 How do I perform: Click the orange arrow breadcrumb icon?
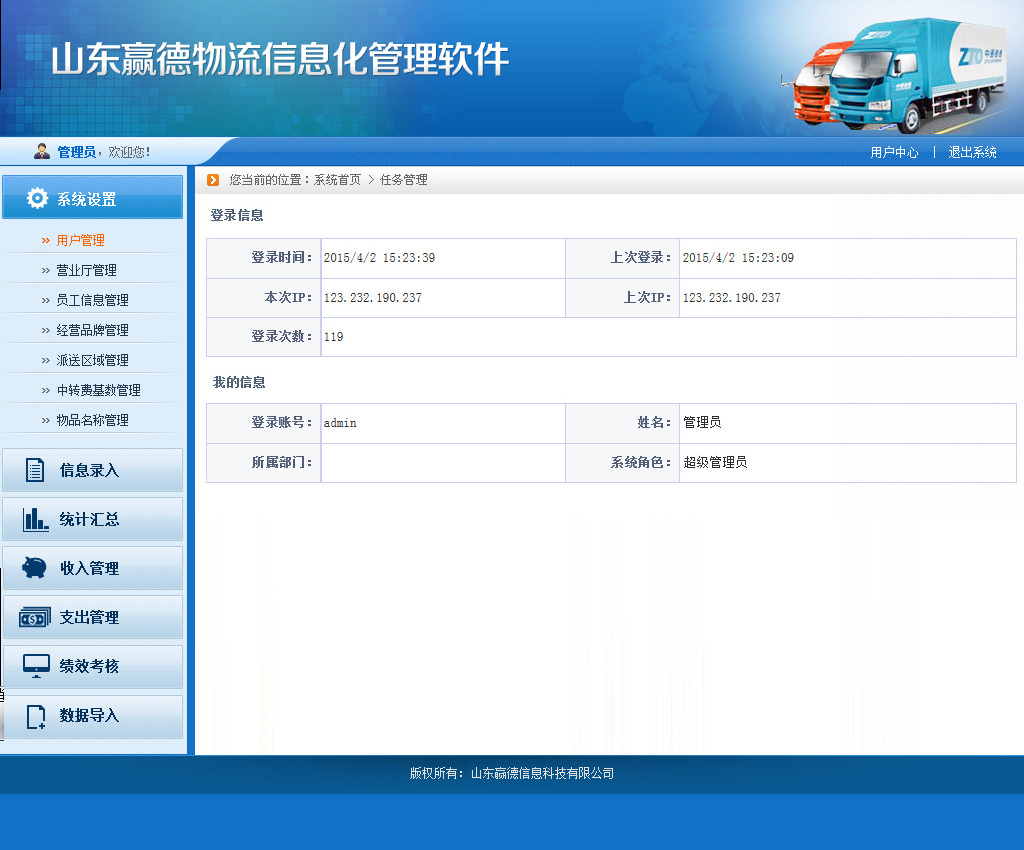tap(213, 180)
